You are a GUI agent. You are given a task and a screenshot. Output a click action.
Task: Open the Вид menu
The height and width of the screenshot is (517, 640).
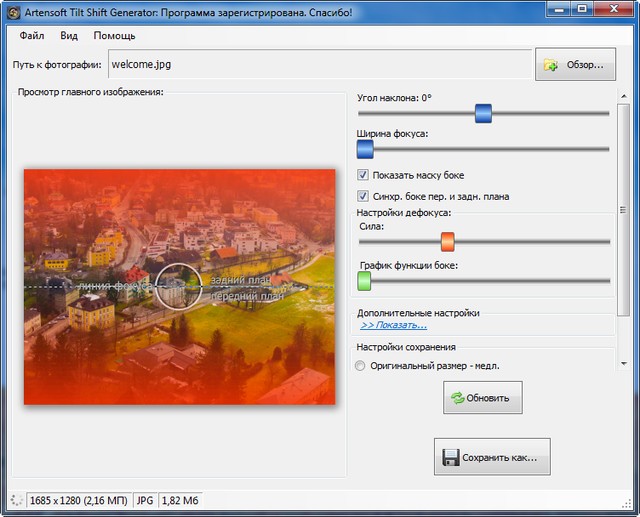[x=69, y=36]
